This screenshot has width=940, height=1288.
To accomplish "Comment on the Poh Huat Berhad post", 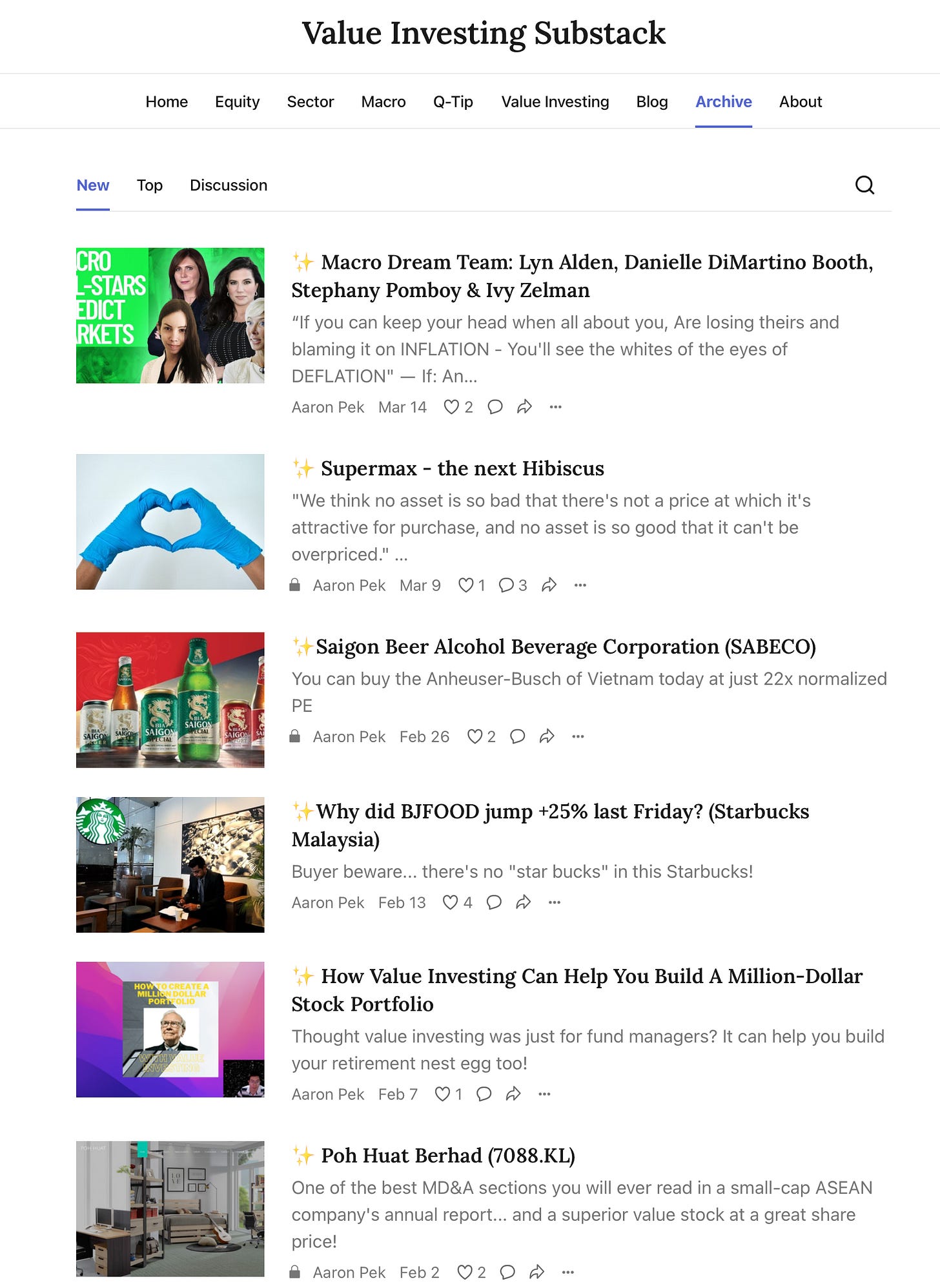I will (508, 1272).
